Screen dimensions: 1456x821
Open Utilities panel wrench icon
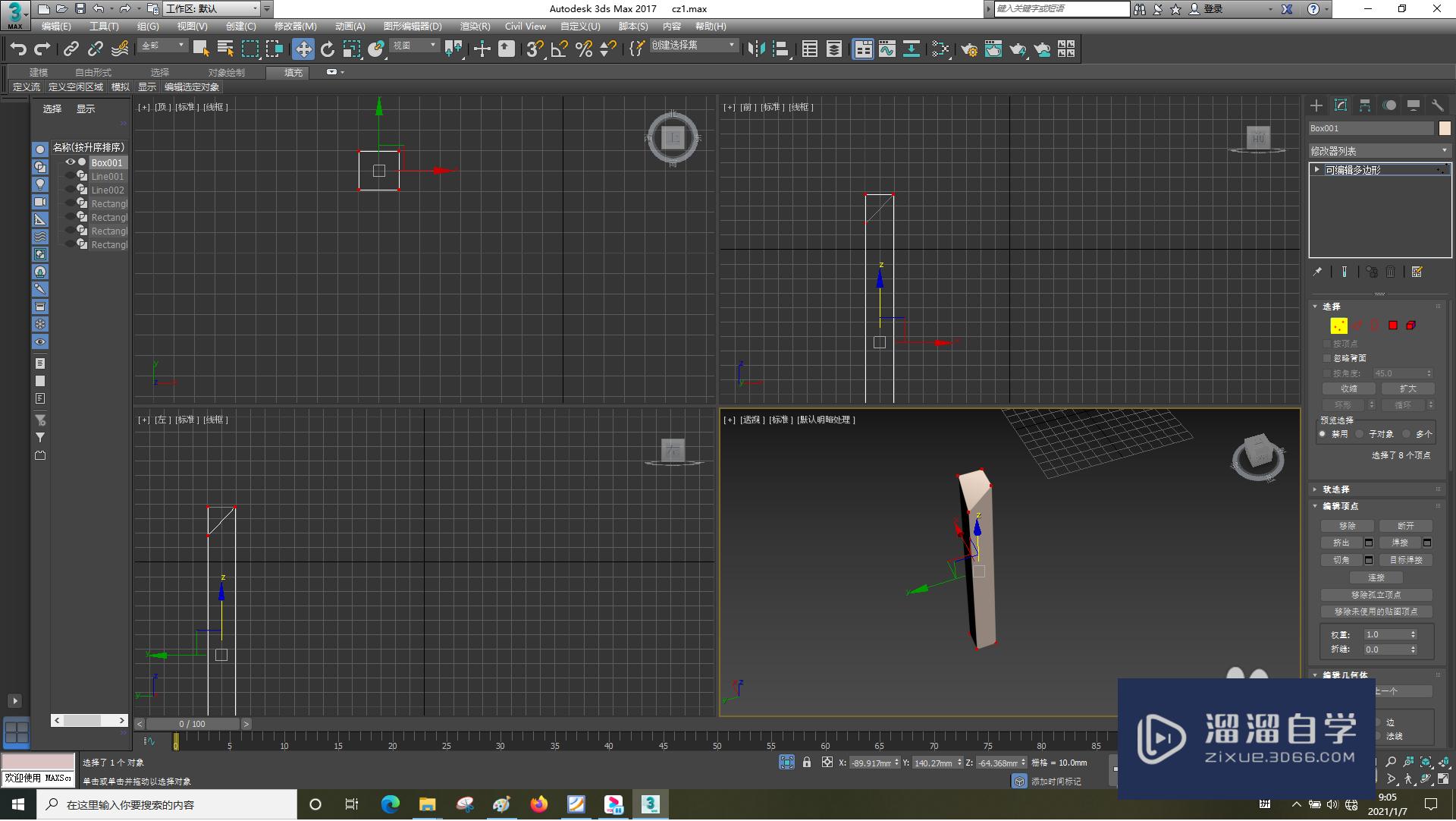click(1438, 105)
